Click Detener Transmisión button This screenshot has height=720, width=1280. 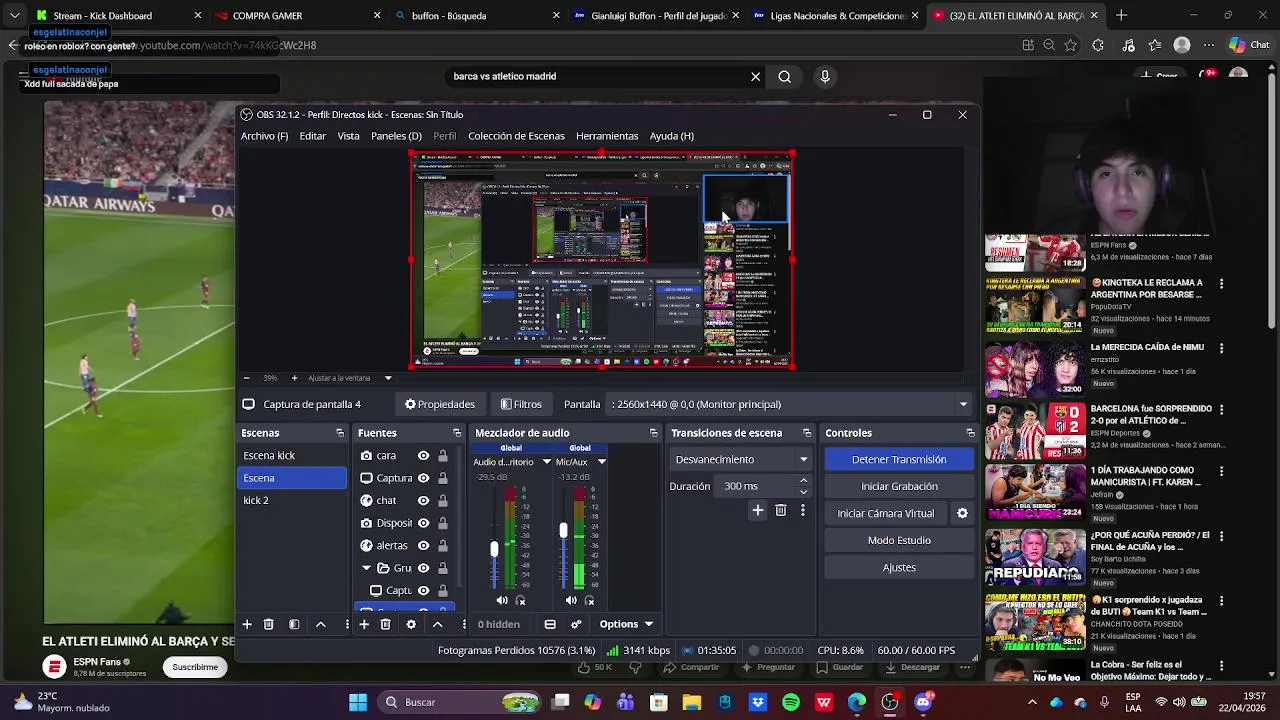899,459
